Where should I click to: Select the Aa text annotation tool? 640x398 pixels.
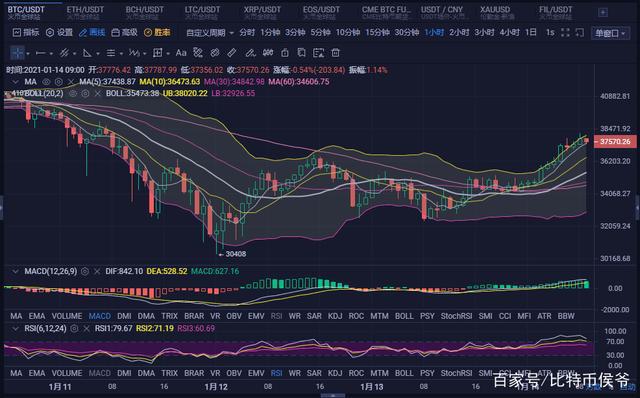(181, 53)
